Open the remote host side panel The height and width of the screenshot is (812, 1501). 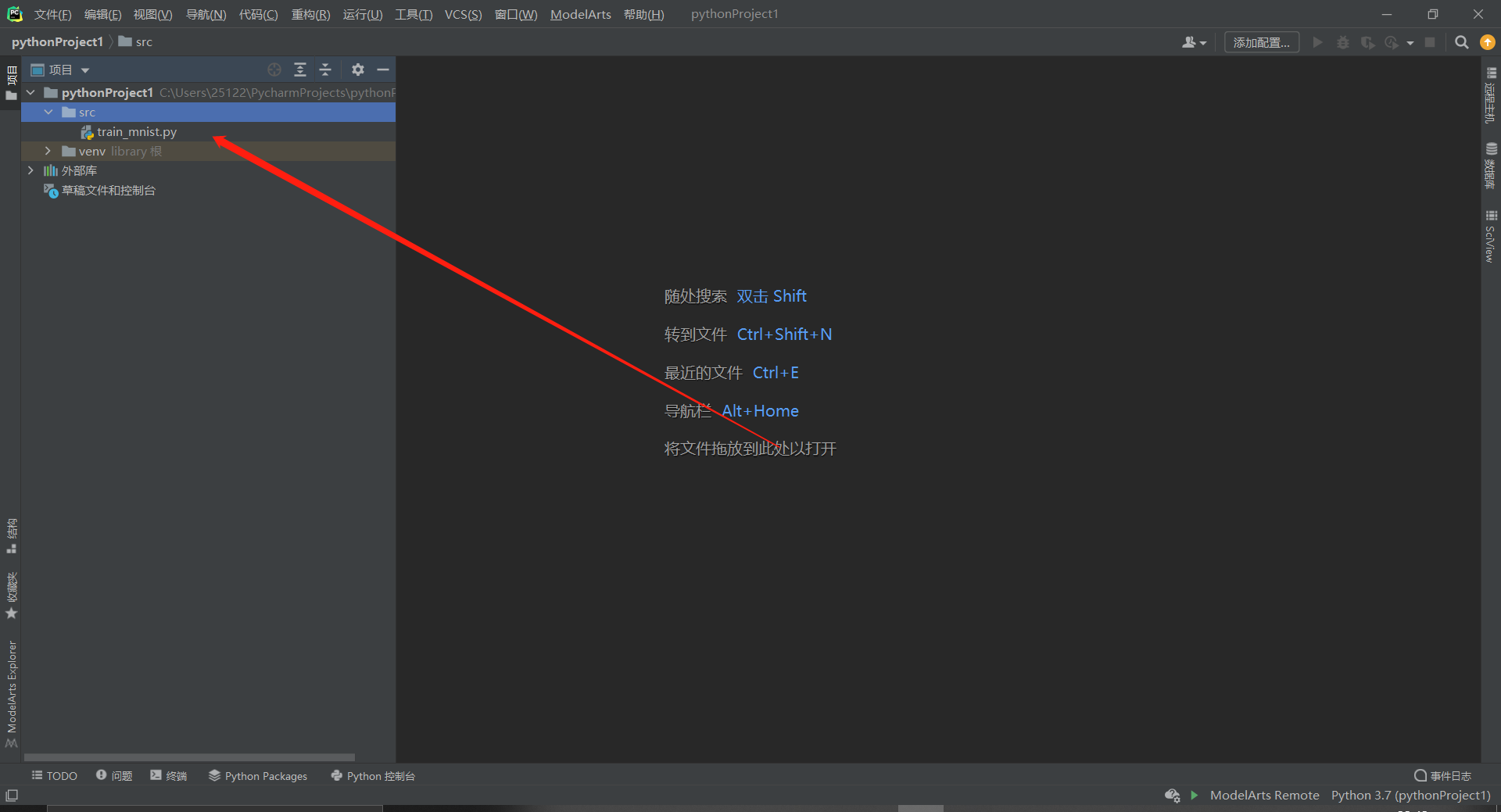pyautogui.click(x=1491, y=95)
